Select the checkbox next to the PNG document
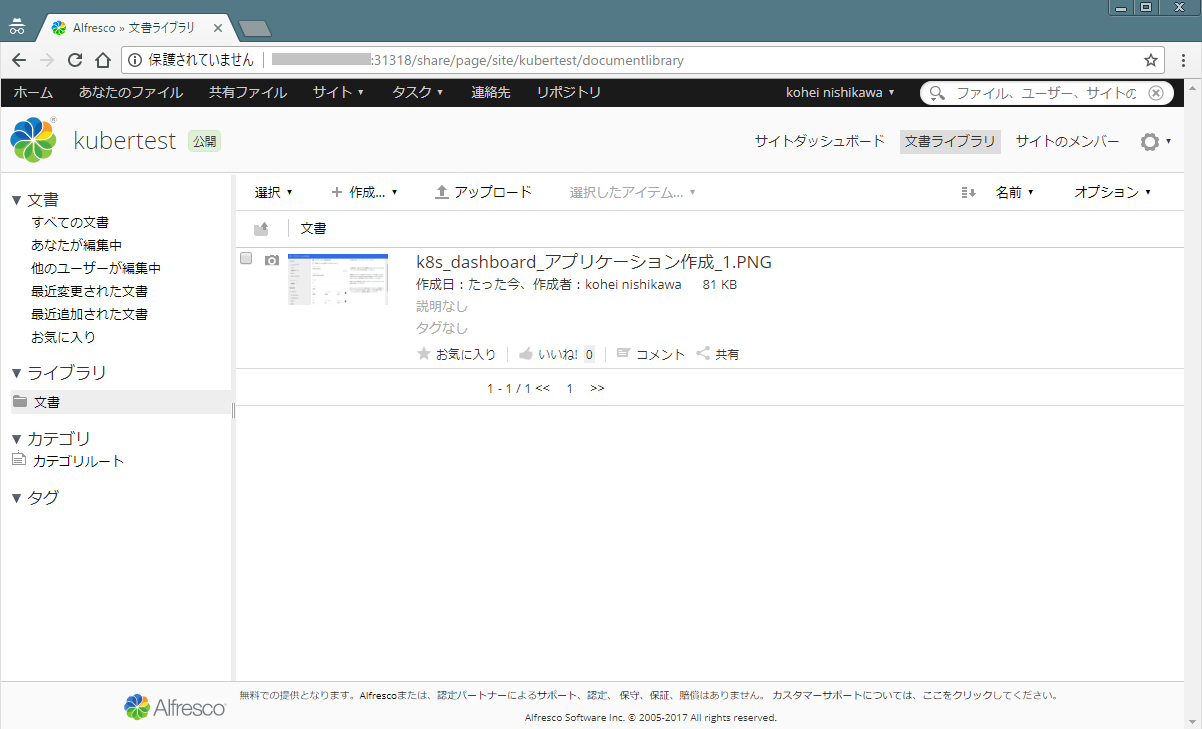1202x729 pixels. 246,257
